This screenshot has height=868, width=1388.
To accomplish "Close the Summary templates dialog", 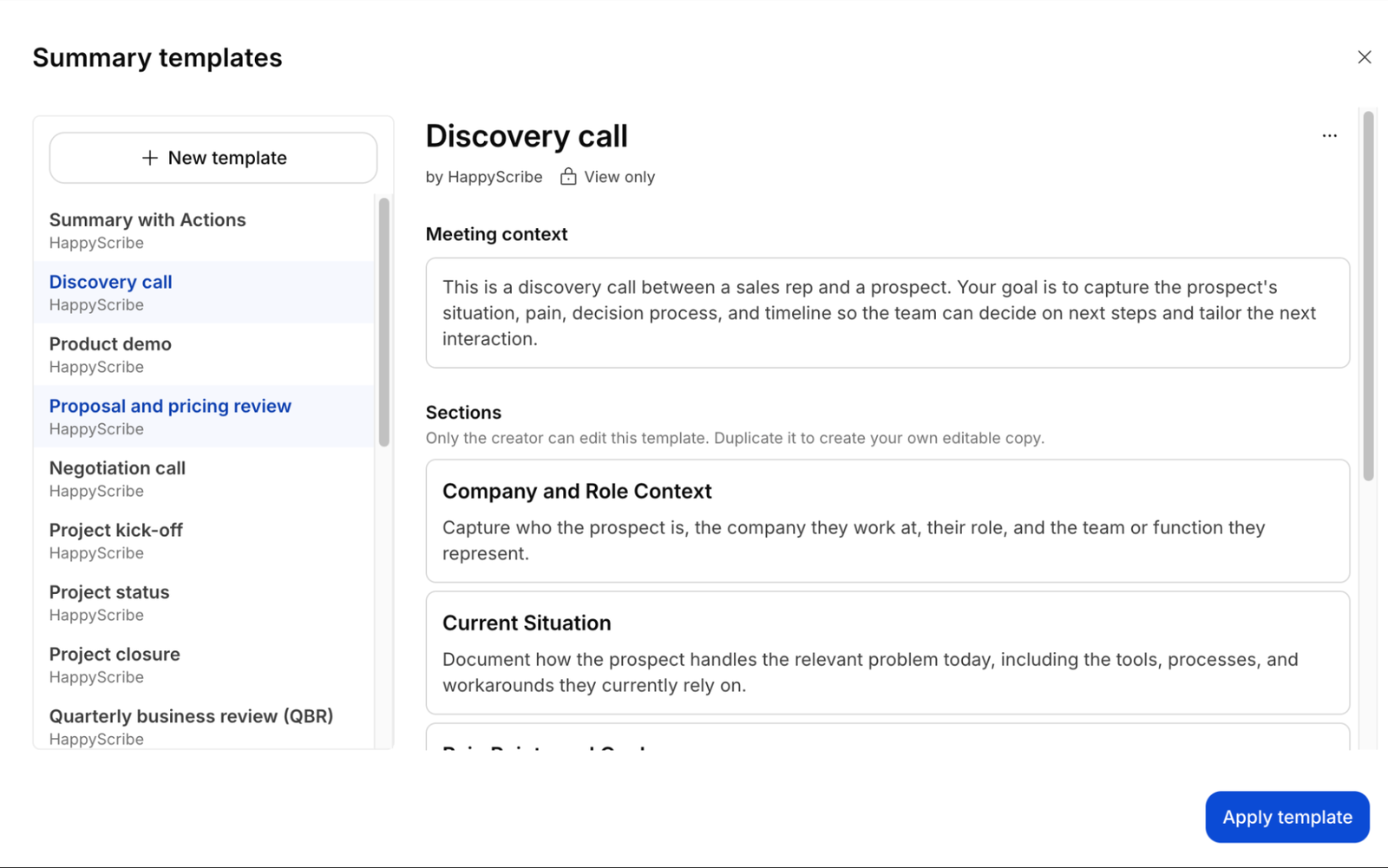I will point(1364,57).
